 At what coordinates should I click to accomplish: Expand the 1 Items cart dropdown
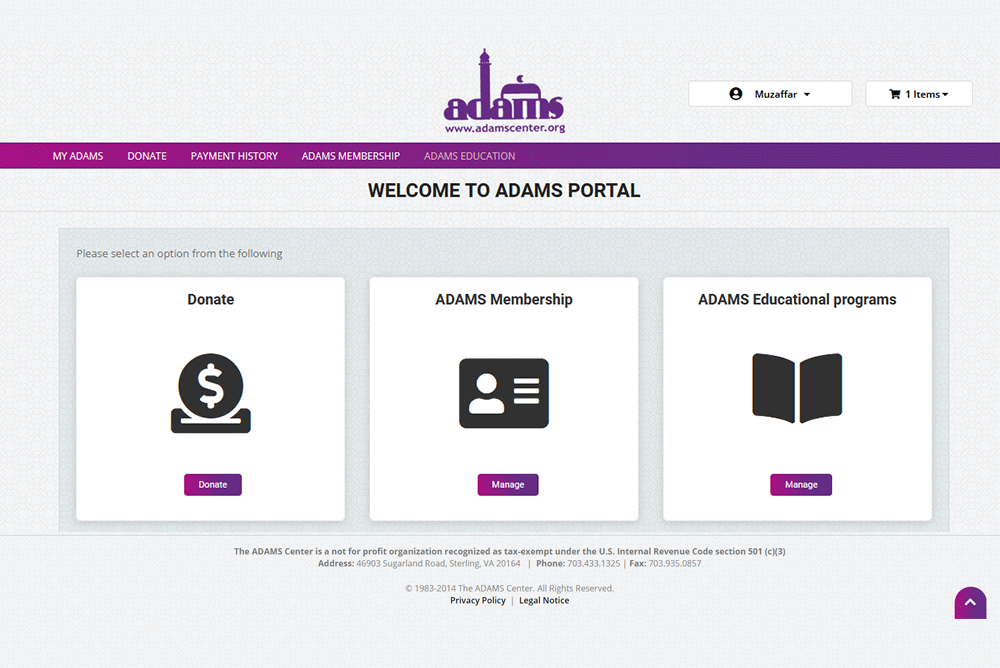tap(918, 94)
